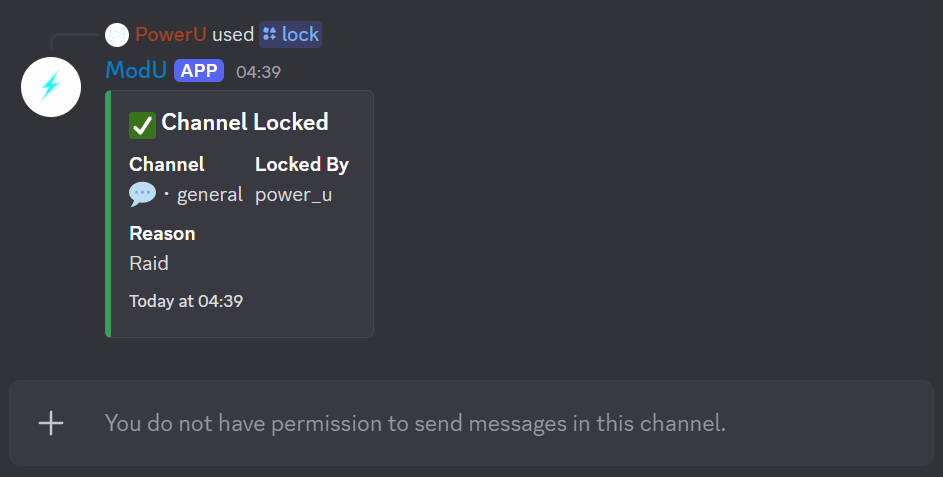This screenshot has height=477, width=943.
Task: Click the Reason field label
Action: [x=162, y=233]
